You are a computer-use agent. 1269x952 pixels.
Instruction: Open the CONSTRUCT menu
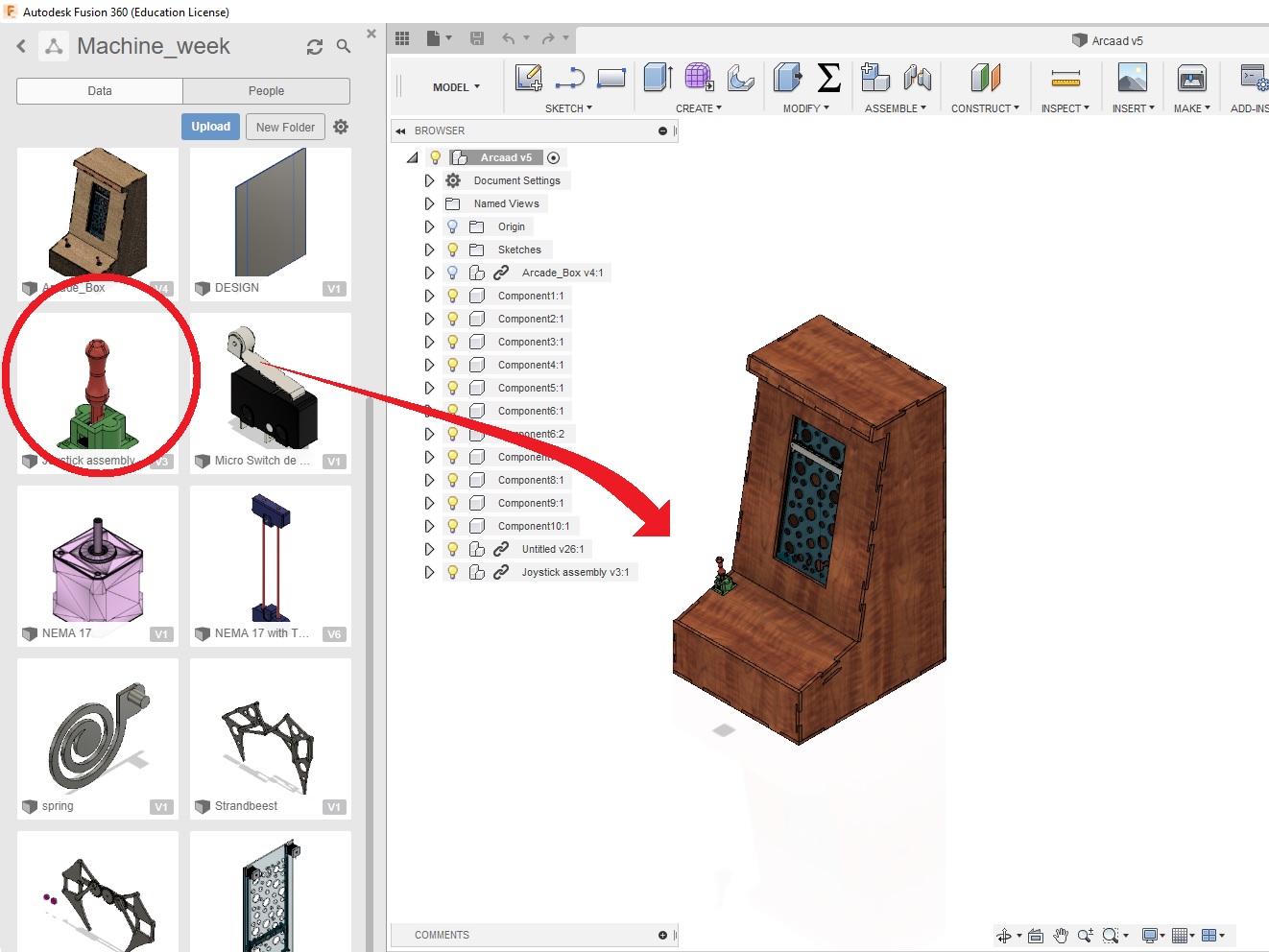point(985,108)
